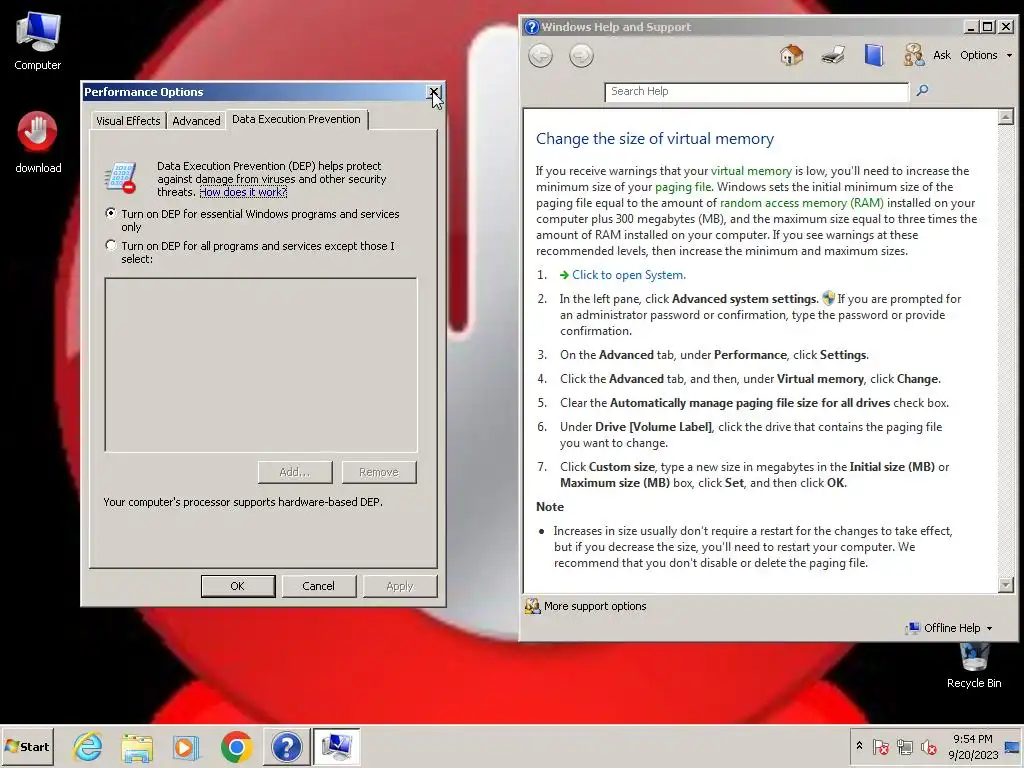Image resolution: width=1024 pixels, height=768 pixels.
Task: Click the taskbar clock showing 9:54 PM
Action: pyautogui.click(x=973, y=746)
